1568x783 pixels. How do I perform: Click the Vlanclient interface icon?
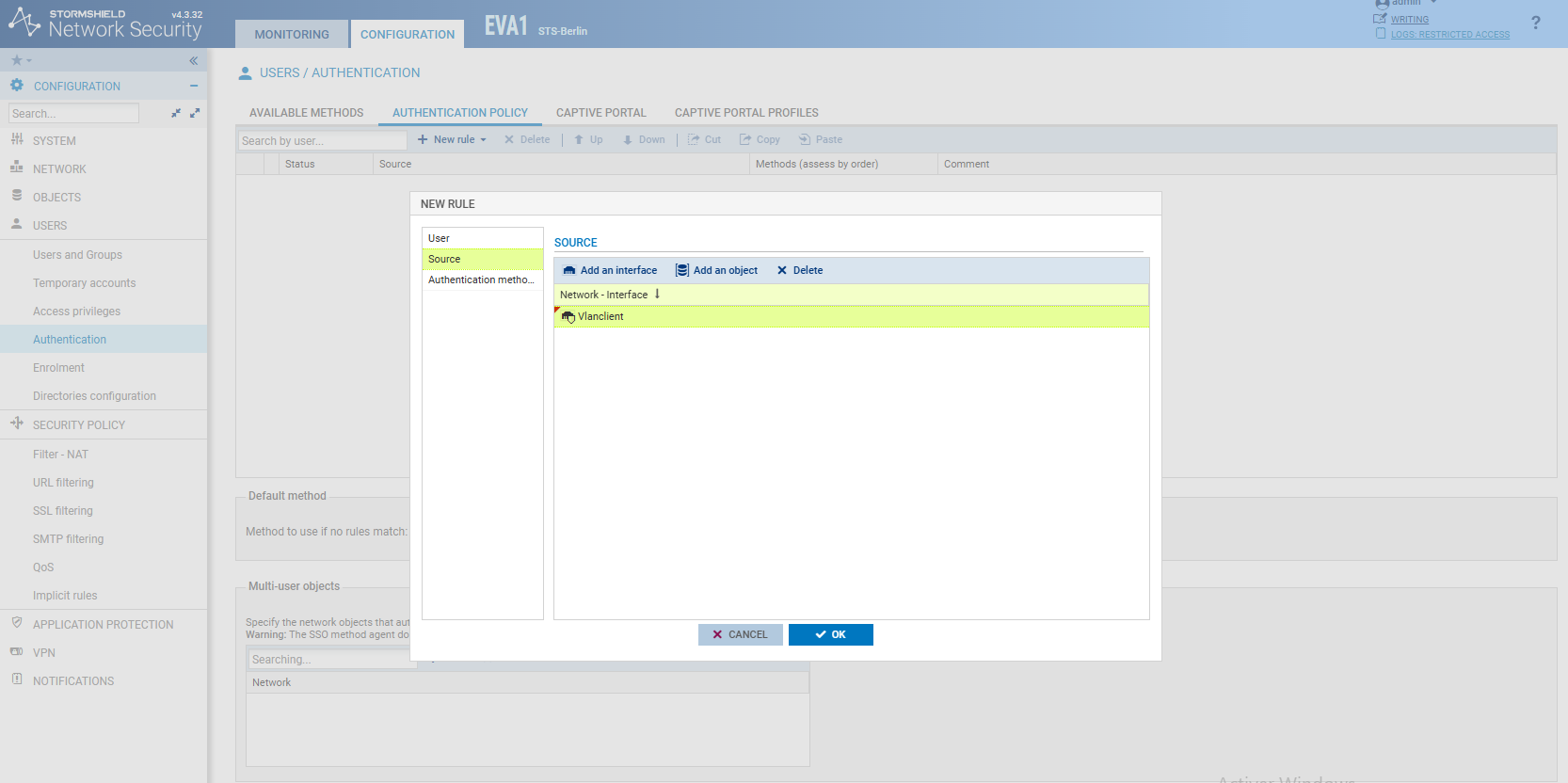pyautogui.click(x=568, y=317)
